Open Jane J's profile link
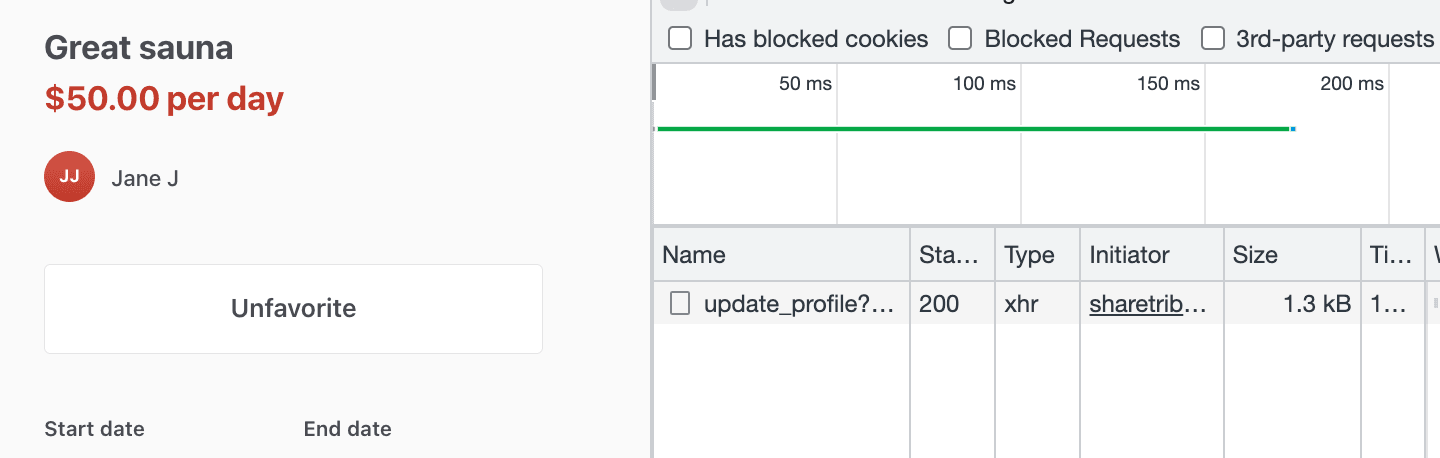Screen dimensions: 1440x458 click(145, 179)
